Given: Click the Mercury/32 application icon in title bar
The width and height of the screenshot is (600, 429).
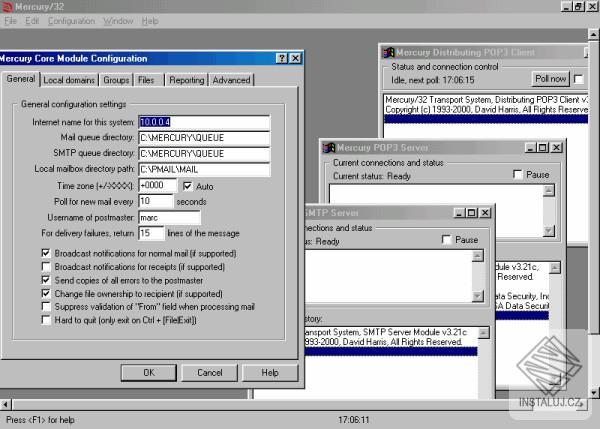Looking at the screenshot, I should pos(7,6).
